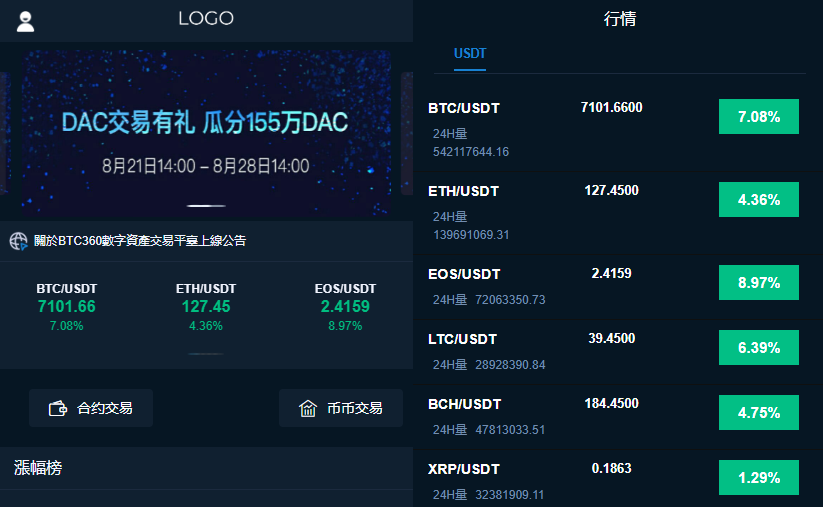Image resolution: width=823 pixels, height=507 pixels.
Task: Open the user profile icon
Action: (25, 22)
